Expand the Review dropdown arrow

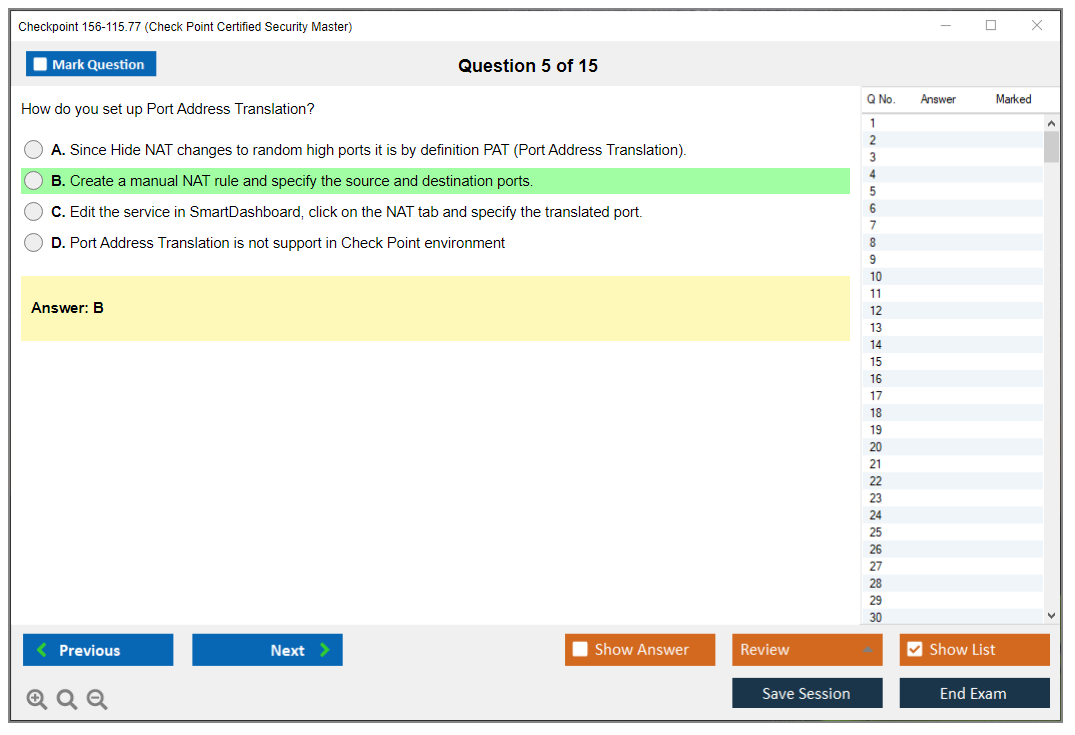tap(867, 650)
